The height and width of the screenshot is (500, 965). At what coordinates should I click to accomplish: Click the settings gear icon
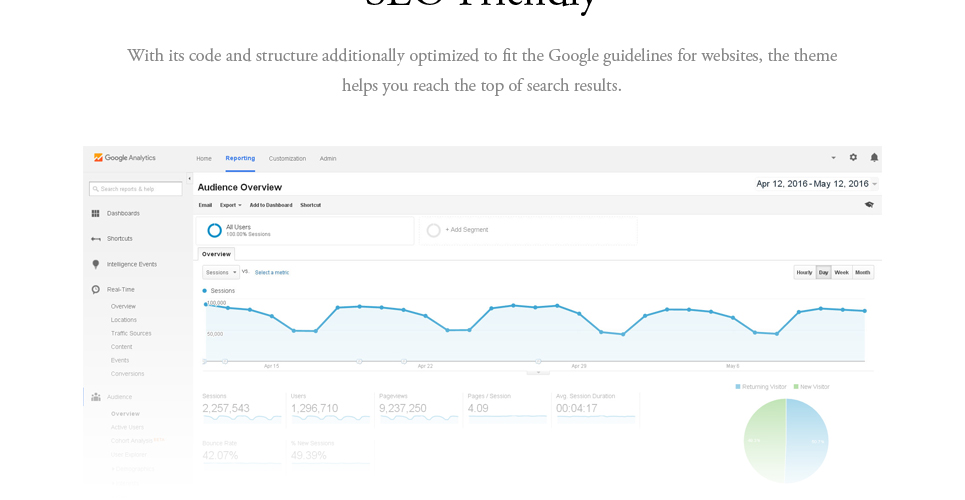point(853,158)
